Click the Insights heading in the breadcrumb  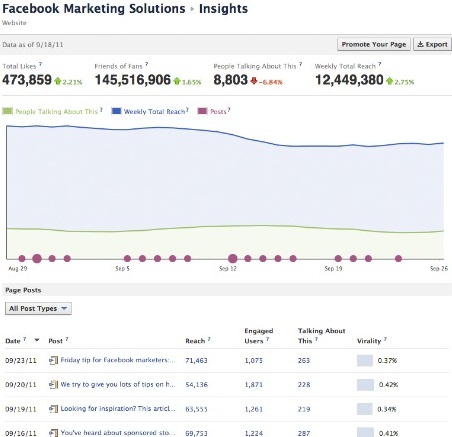point(223,9)
